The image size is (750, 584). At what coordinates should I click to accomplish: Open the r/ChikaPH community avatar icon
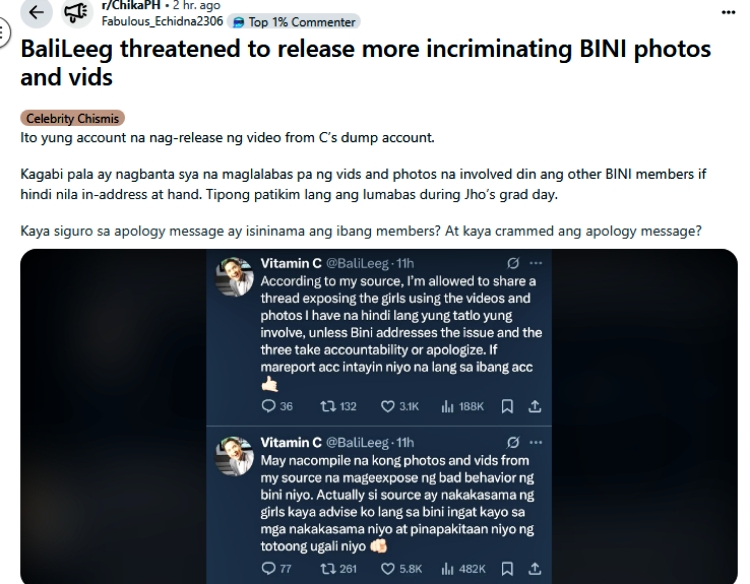click(x=77, y=12)
